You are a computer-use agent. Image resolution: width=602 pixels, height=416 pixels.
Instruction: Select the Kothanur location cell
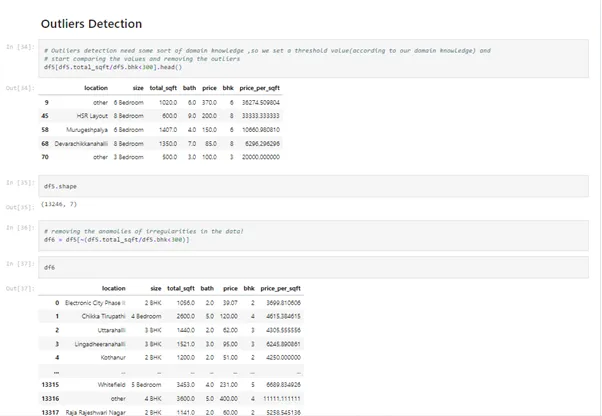[113, 358]
